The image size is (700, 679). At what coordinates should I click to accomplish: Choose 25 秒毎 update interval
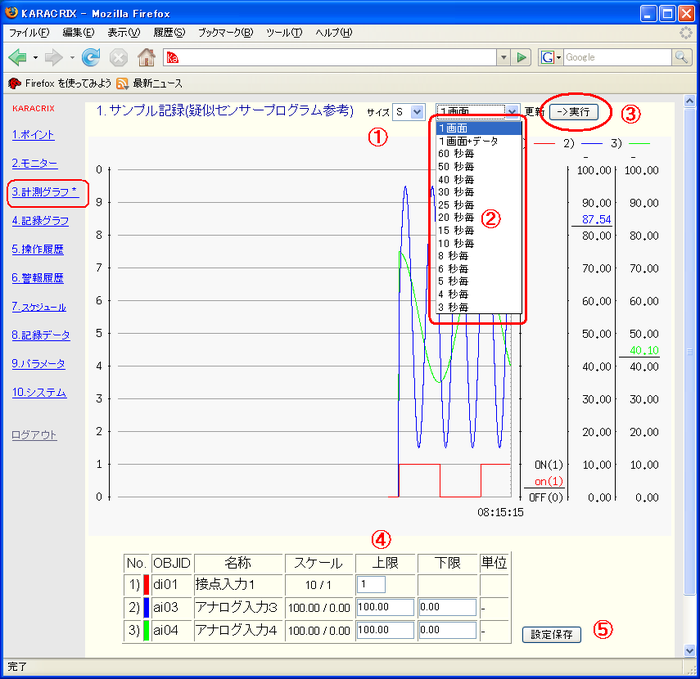[479, 205]
